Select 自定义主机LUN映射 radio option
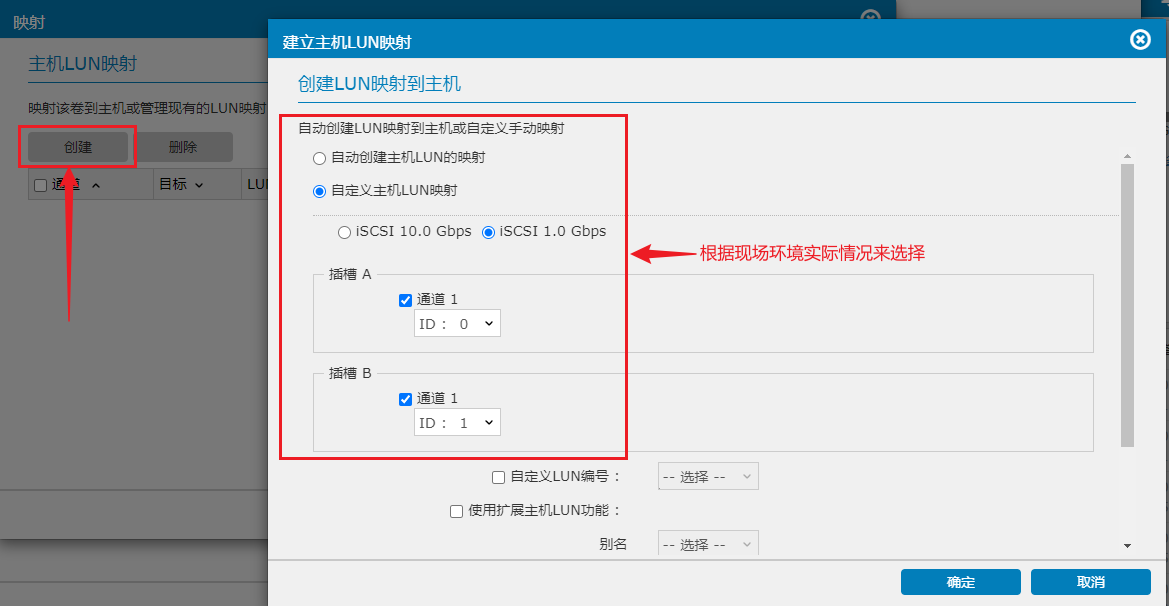 320,191
